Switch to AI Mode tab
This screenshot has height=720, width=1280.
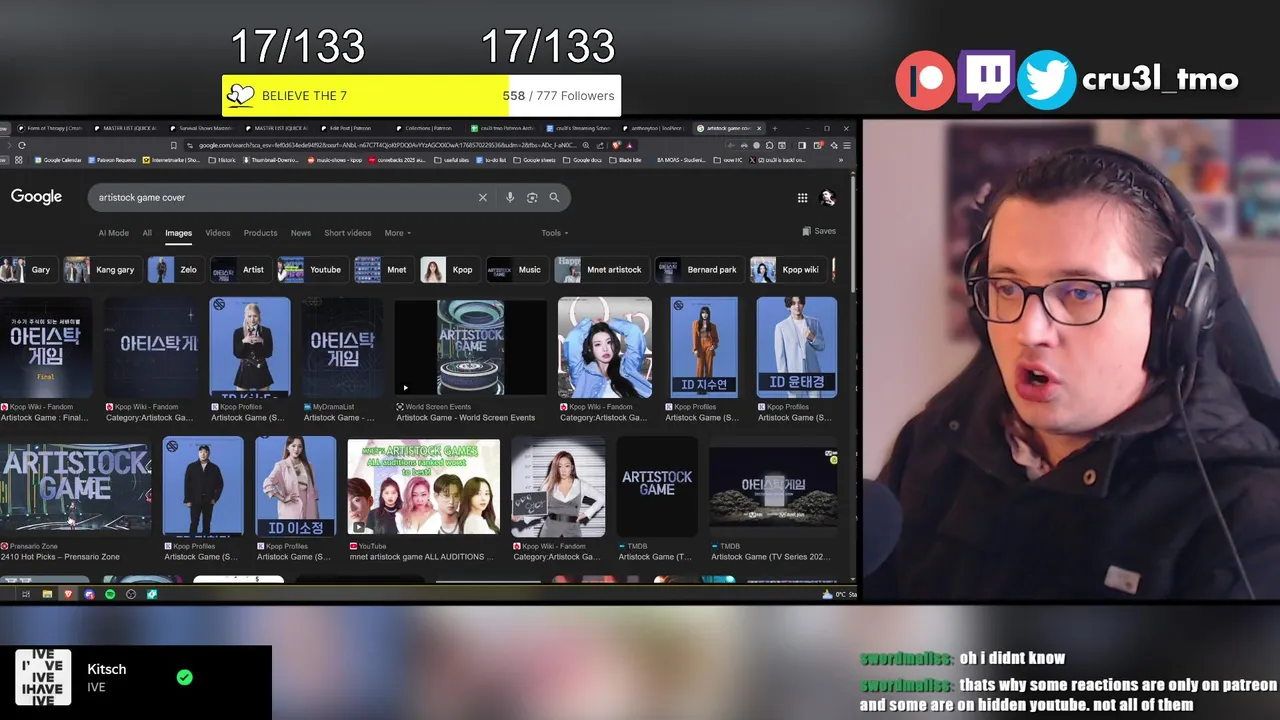(x=114, y=233)
